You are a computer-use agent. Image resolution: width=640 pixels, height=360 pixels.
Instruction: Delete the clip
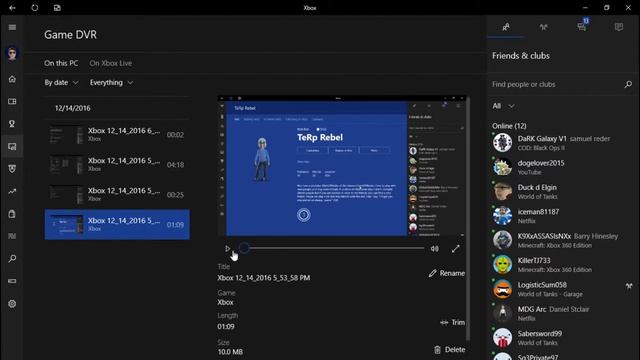[x=449, y=350]
